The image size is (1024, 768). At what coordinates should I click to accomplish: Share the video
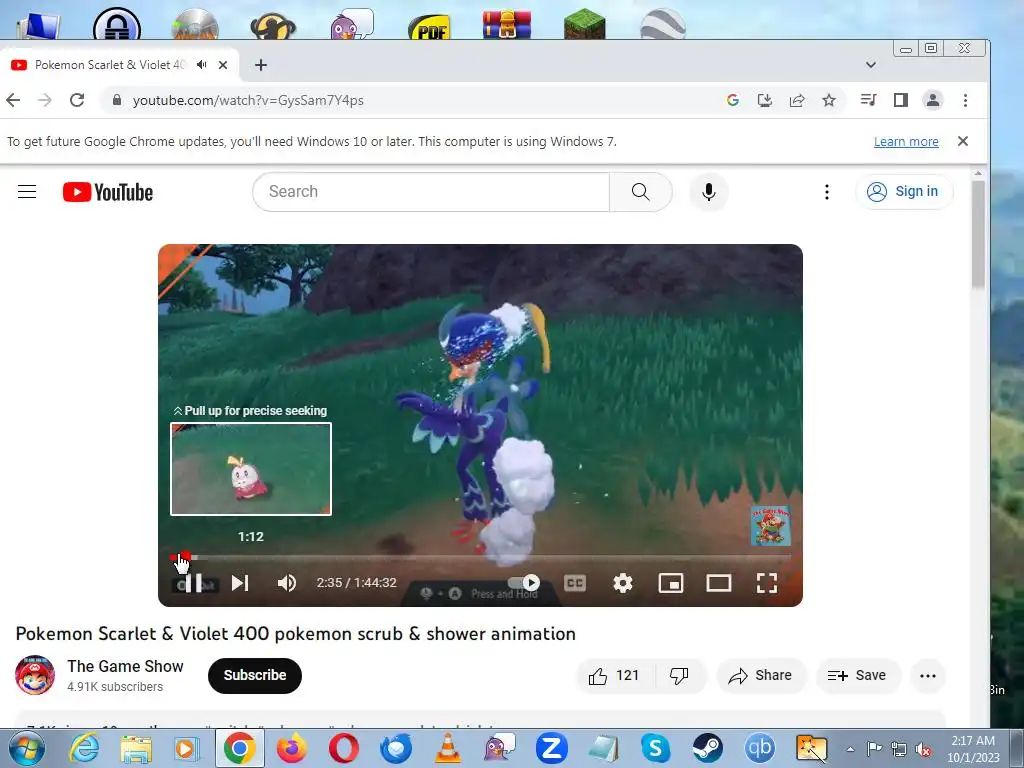[761, 675]
